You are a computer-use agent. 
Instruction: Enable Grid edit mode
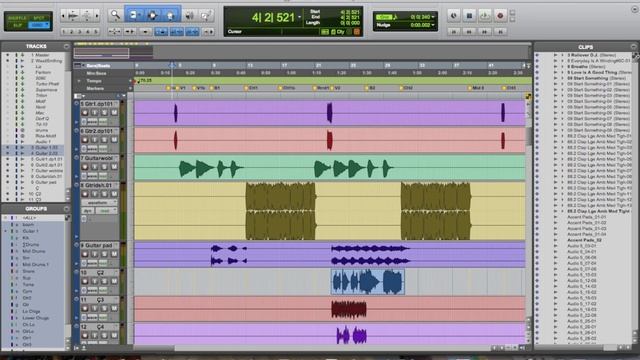click(38, 25)
